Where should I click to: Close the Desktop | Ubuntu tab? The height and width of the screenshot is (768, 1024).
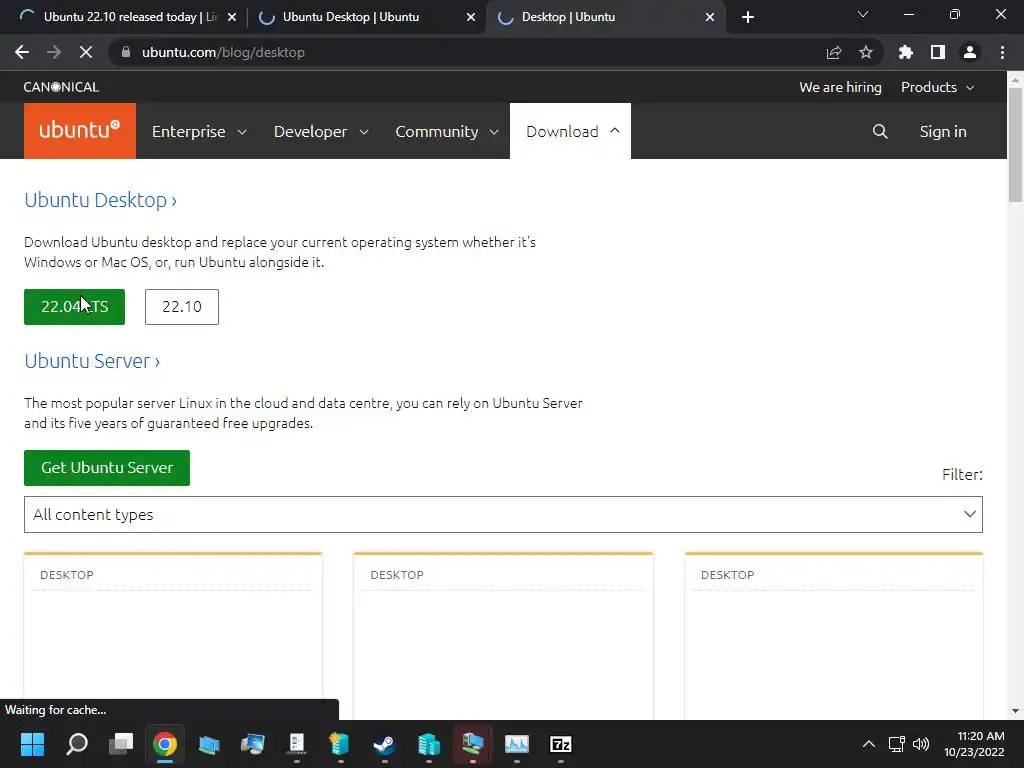click(710, 17)
